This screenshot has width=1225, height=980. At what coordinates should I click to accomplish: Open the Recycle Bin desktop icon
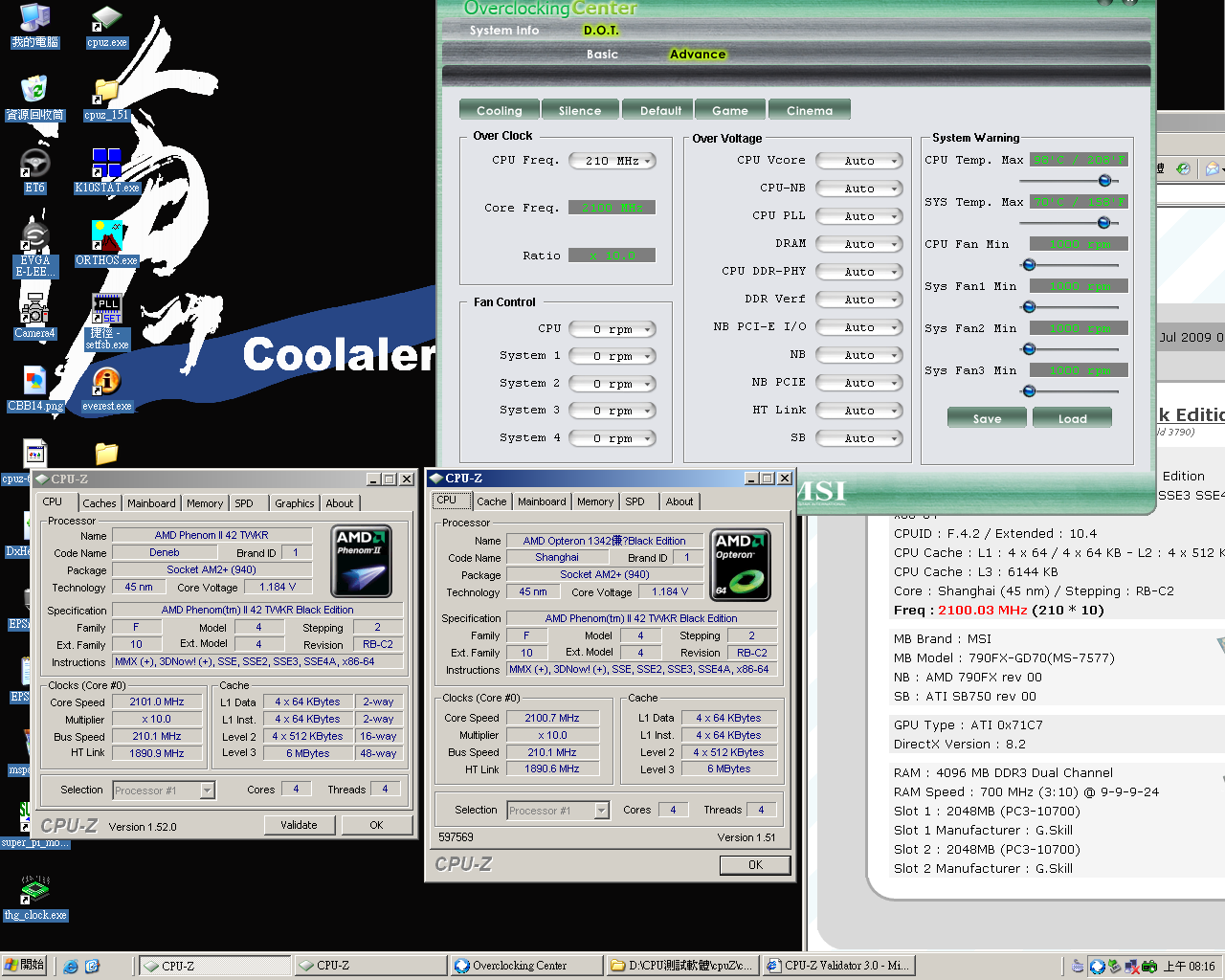[35, 98]
